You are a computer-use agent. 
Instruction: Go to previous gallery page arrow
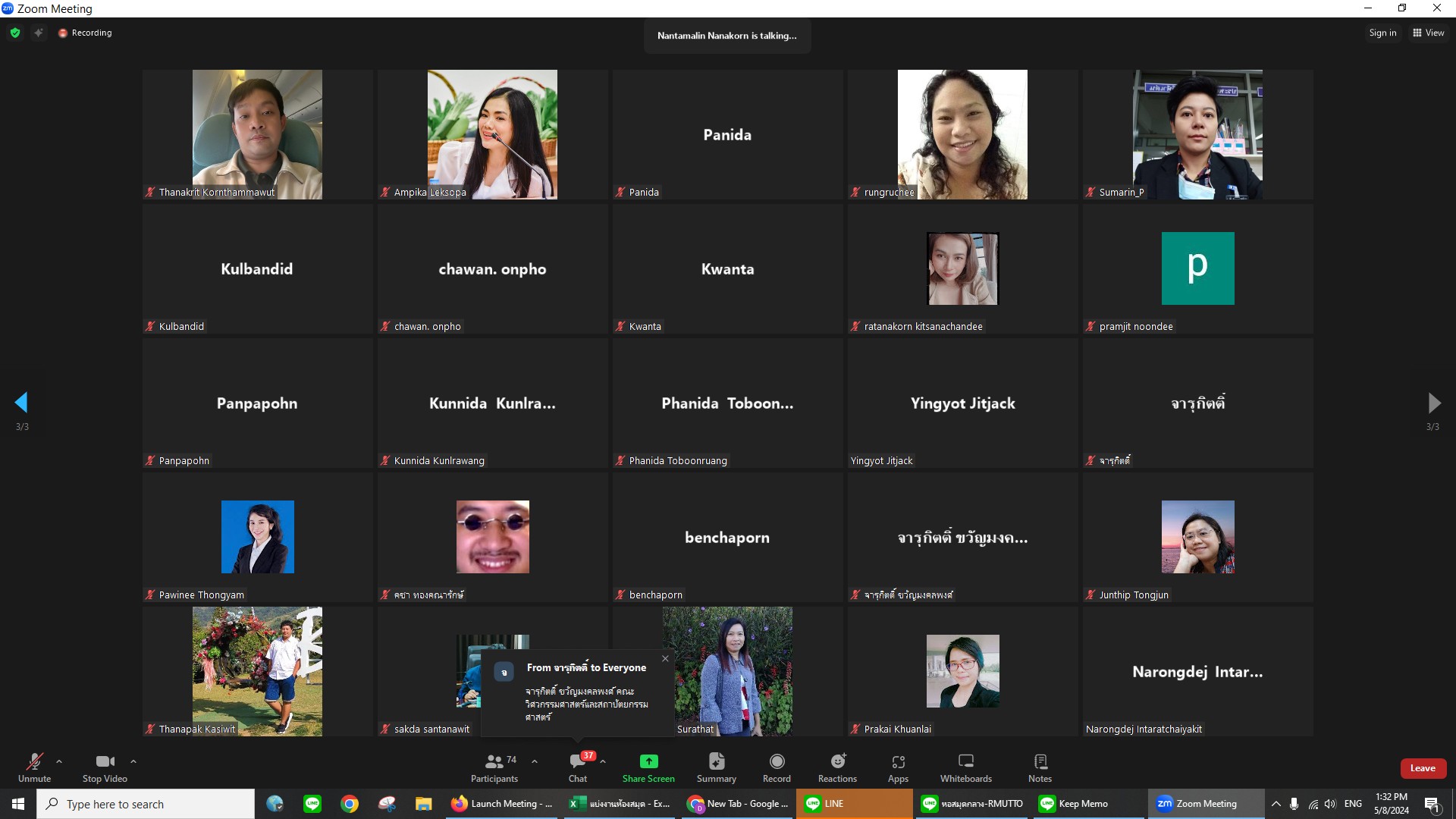(x=21, y=402)
